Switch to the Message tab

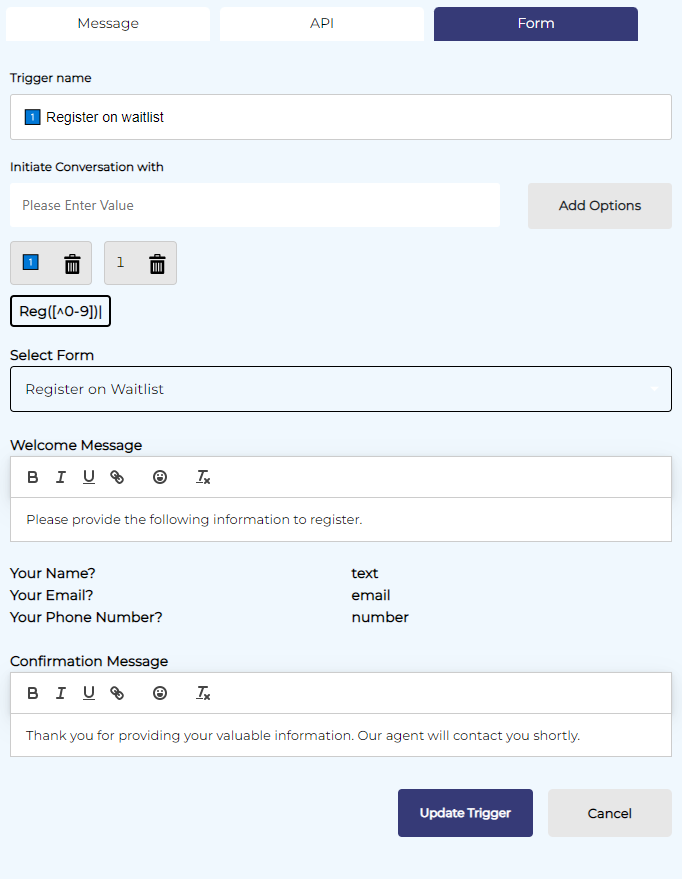click(x=108, y=24)
